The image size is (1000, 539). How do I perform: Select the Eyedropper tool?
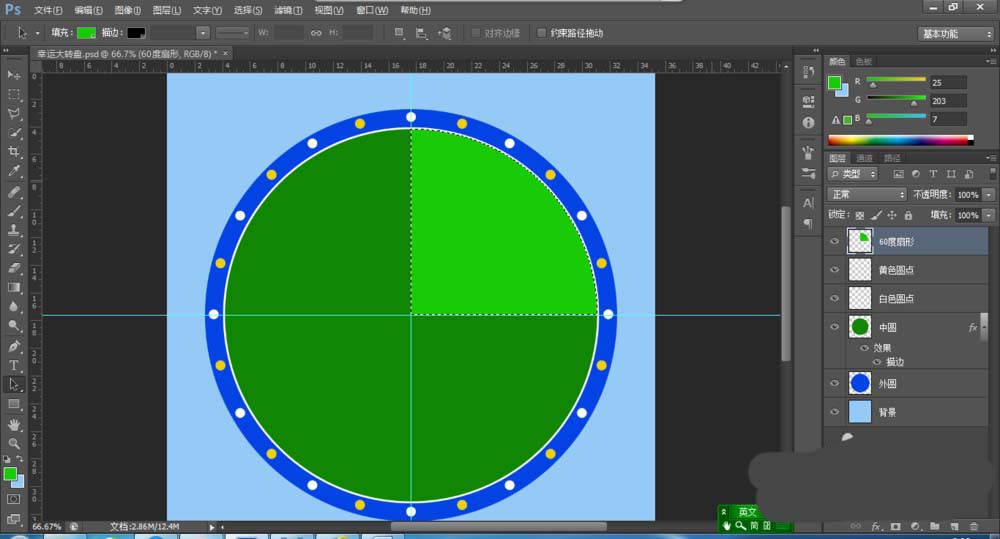pyautogui.click(x=13, y=171)
